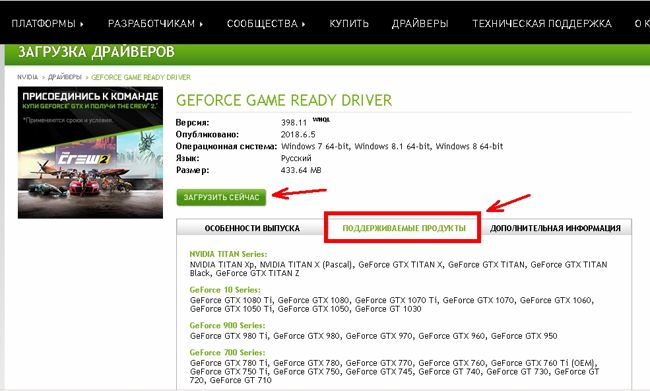Open the ДОПОЛНИТЕЛЬНАЯ ИНФОРМАЦИЯ tab
This screenshot has height=391, width=650.
[555, 228]
